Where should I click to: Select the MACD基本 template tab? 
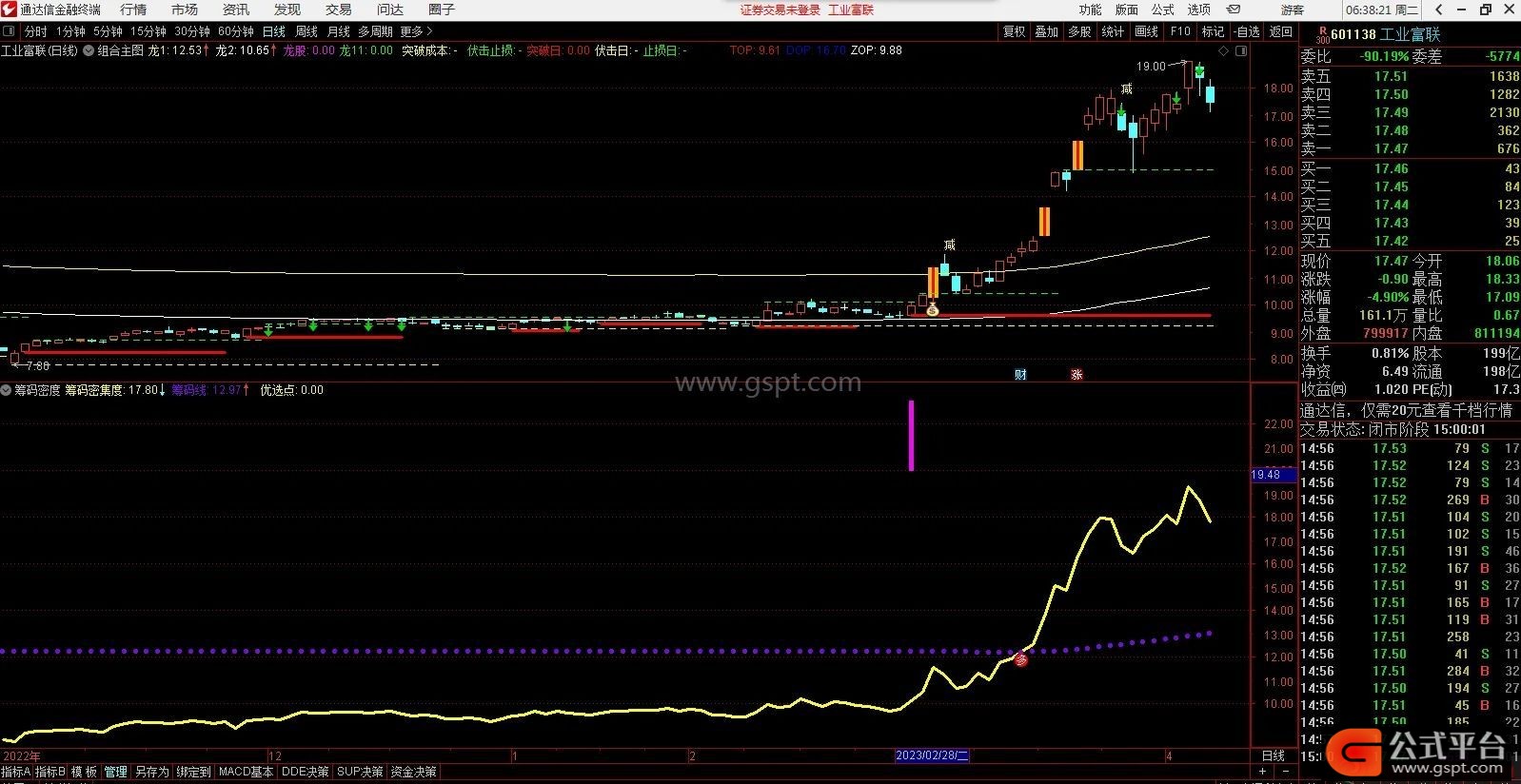pyautogui.click(x=247, y=772)
